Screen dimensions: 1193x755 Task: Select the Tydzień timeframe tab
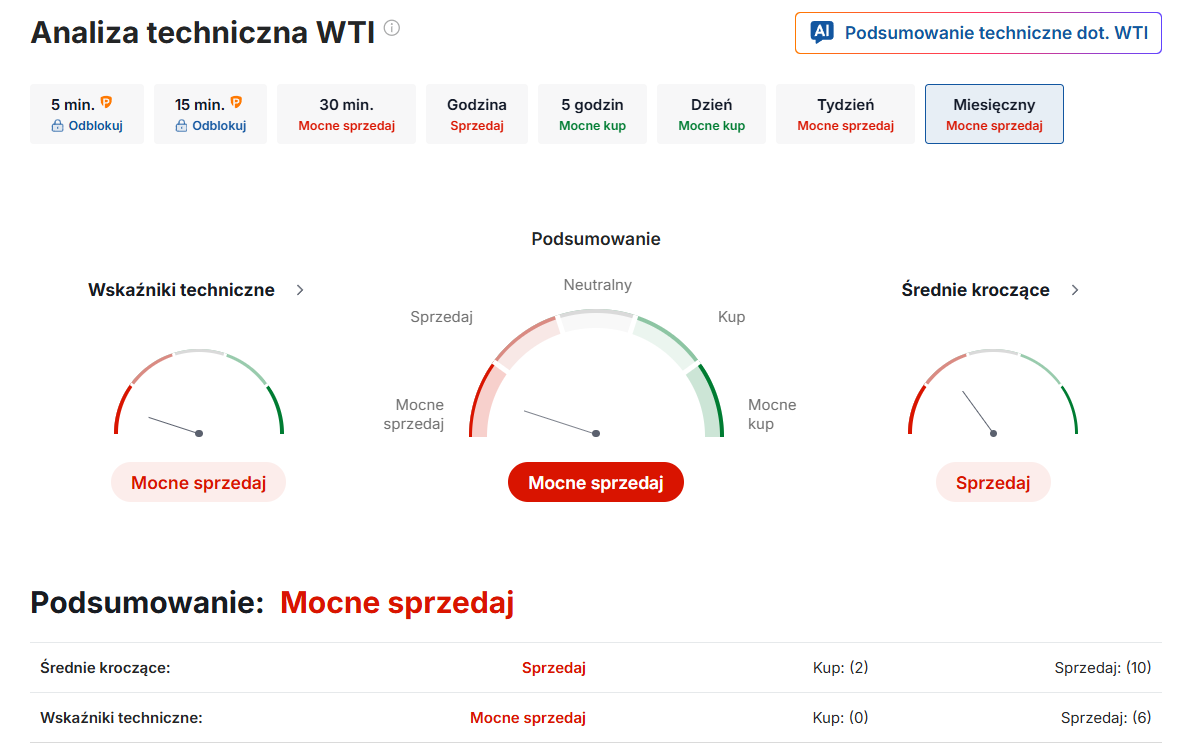[x=845, y=114]
